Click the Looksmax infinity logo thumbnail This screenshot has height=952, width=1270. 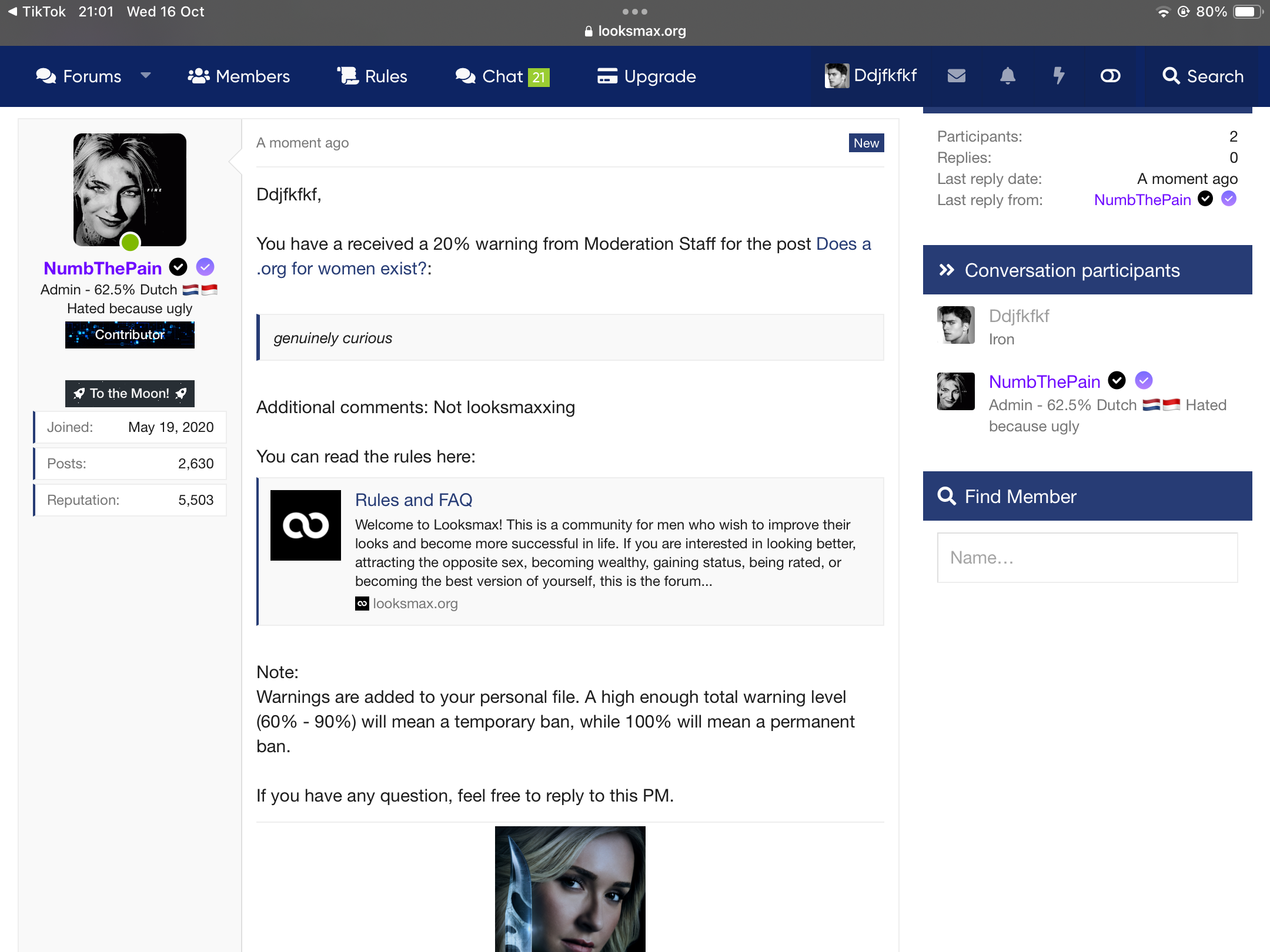click(x=305, y=525)
